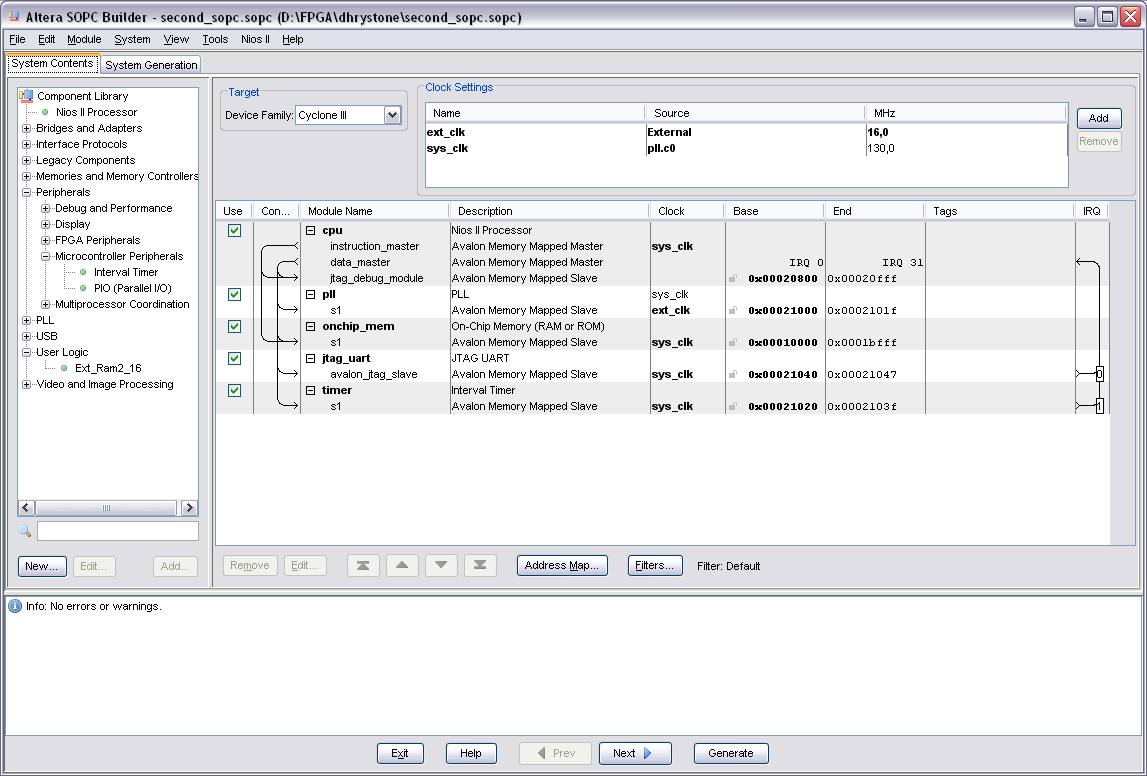The image size is (1147, 776).
Task: Open the Device Family dropdown
Action: coord(392,115)
